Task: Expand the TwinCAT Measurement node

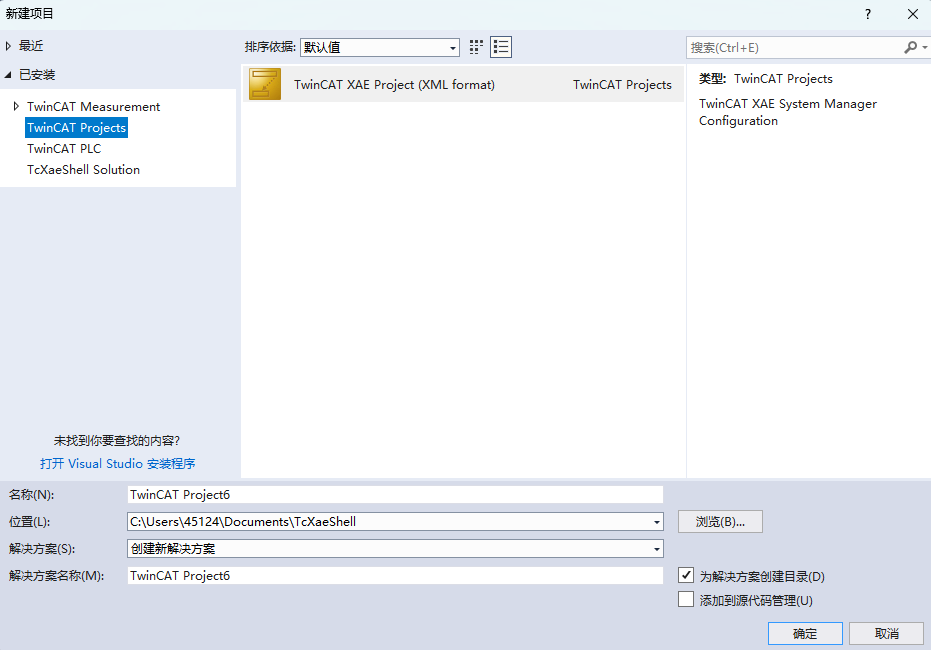Action: tap(16, 106)
